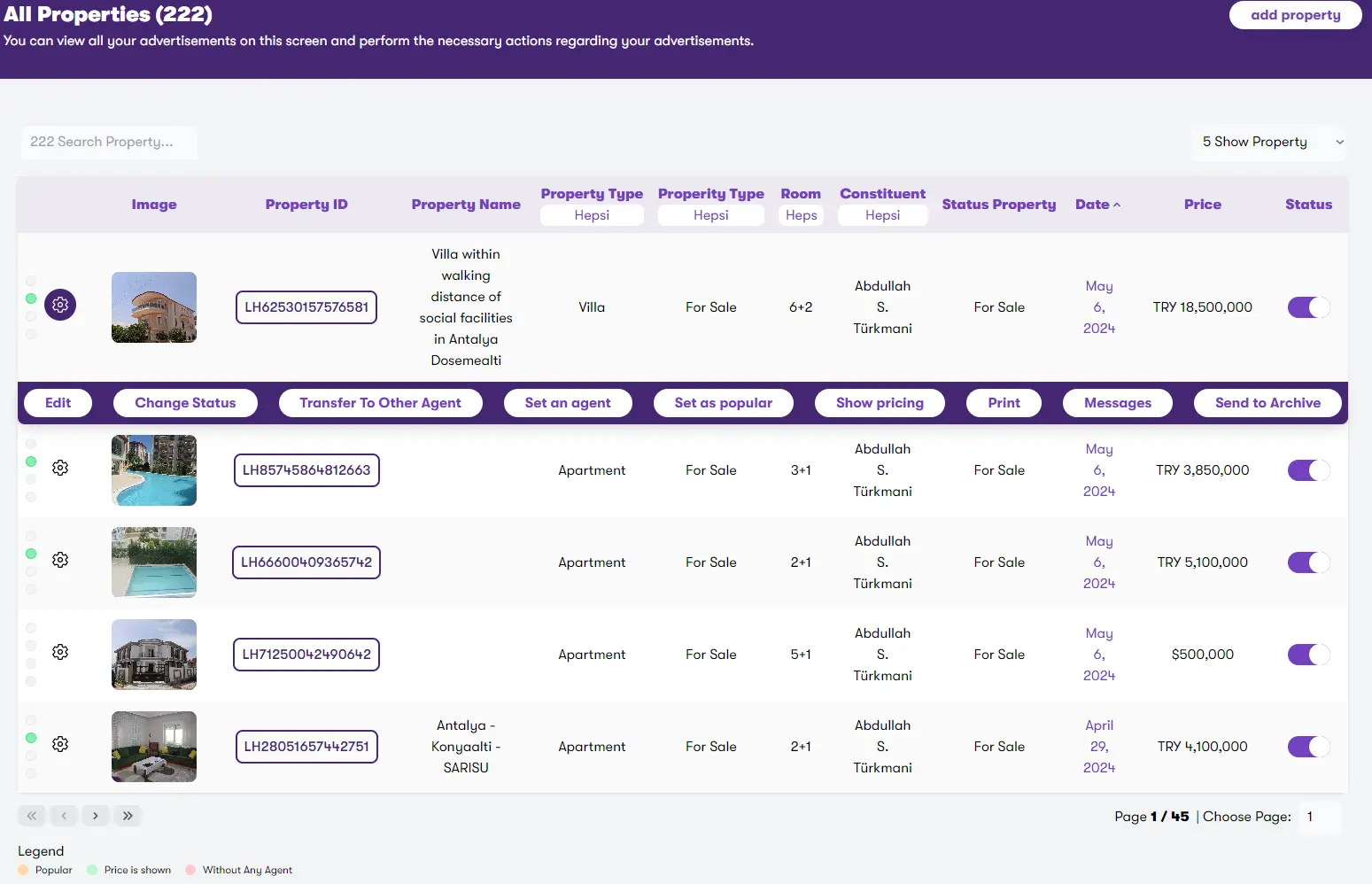Click gear icon for property LH66600409365742
The width and height of the screenshot is (1372, 884).
tap(60, 560)
